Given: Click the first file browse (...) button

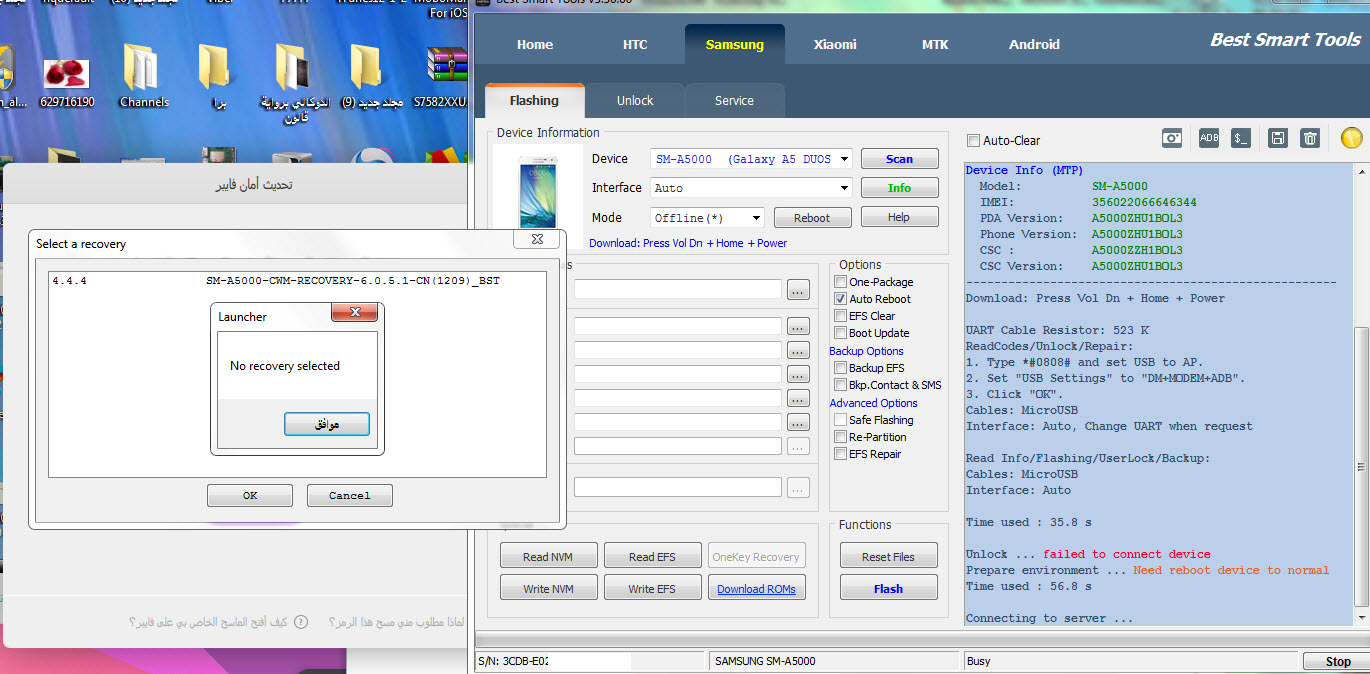Looking at the screenshot, I should 798,290.
